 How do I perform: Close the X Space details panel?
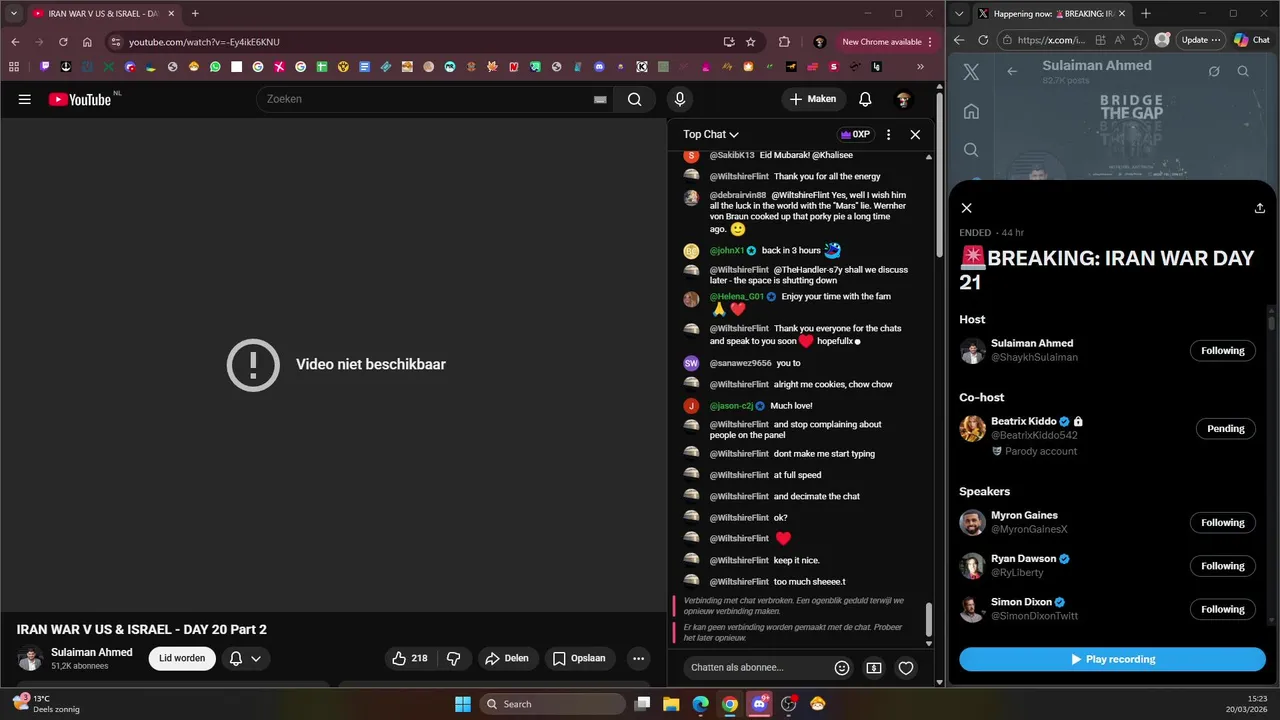point(966,208)
